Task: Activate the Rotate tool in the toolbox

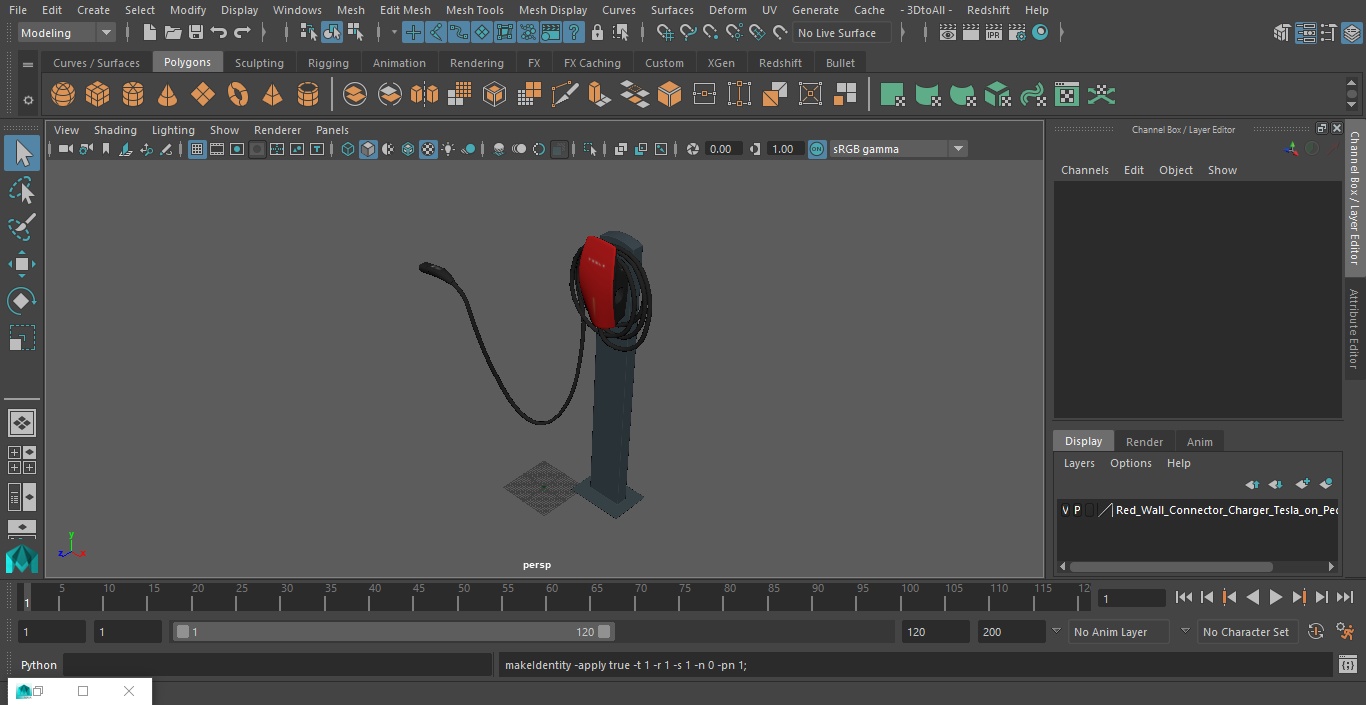Action: 21,301
